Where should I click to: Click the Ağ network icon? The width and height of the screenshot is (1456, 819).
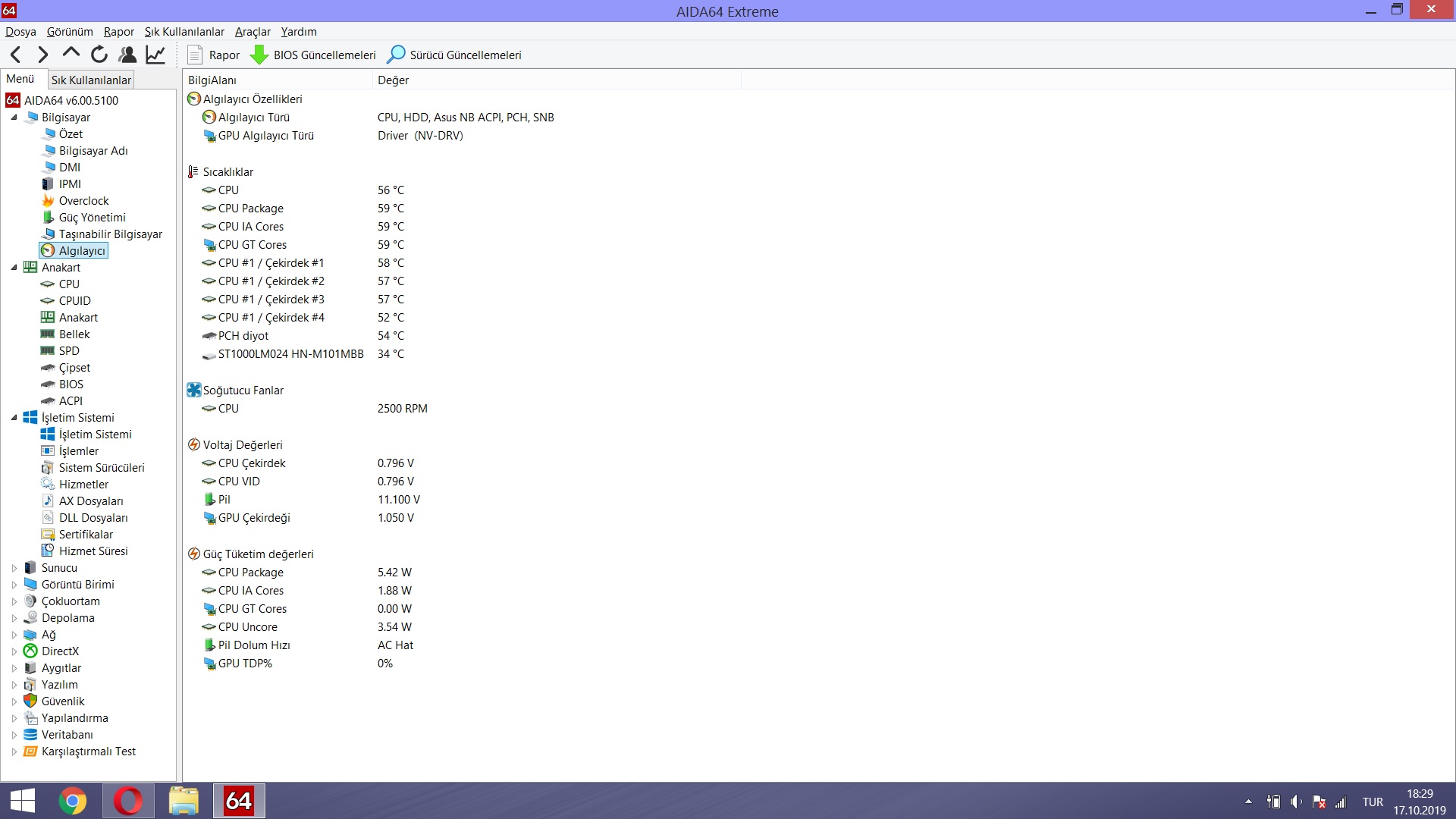point(30,635)
